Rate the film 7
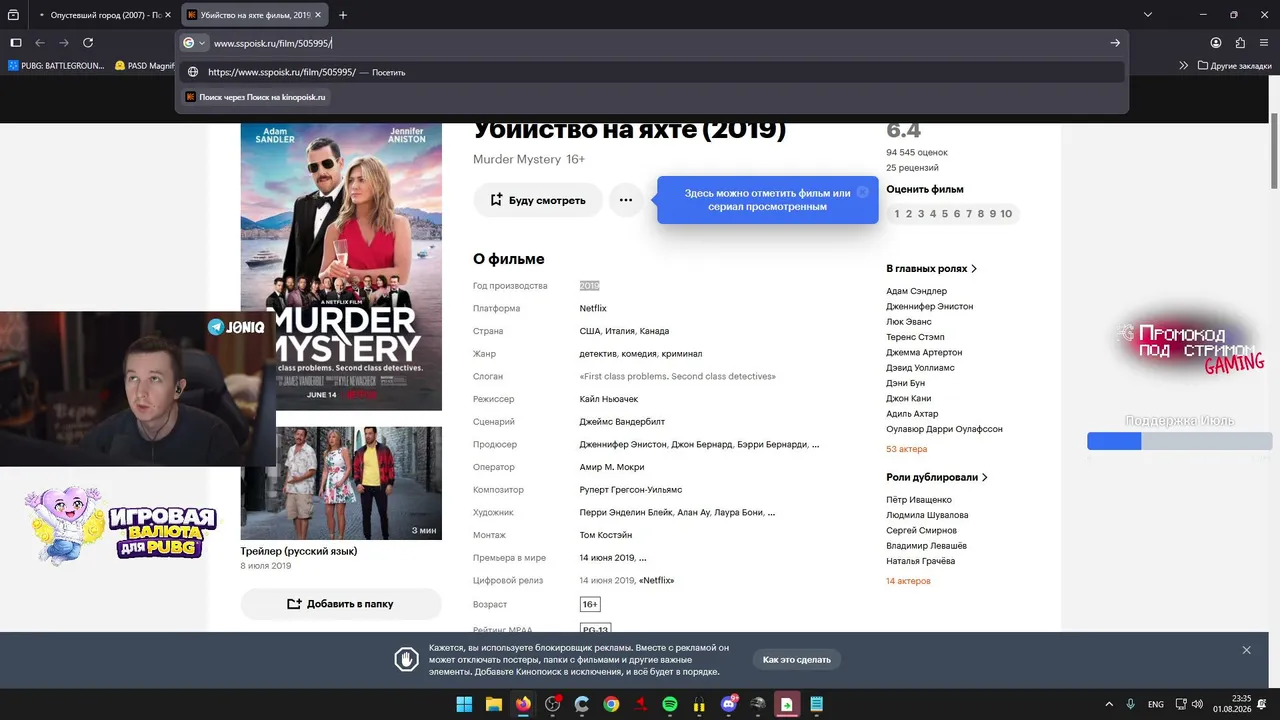The height and width of the screenshot is (720, 1280). pyautogui.click(x=969, y=214)
